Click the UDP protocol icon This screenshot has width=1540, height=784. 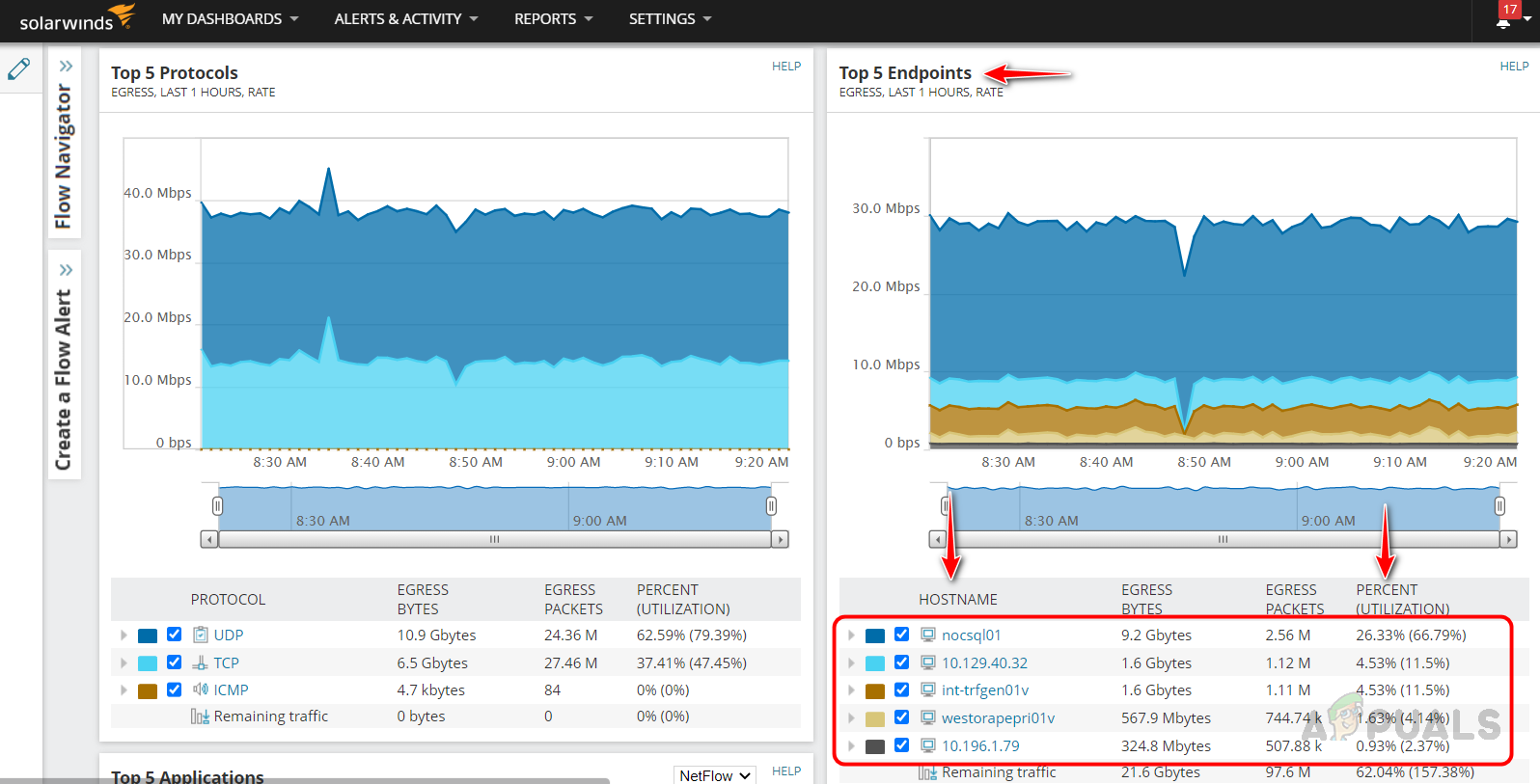pos(201,635)
